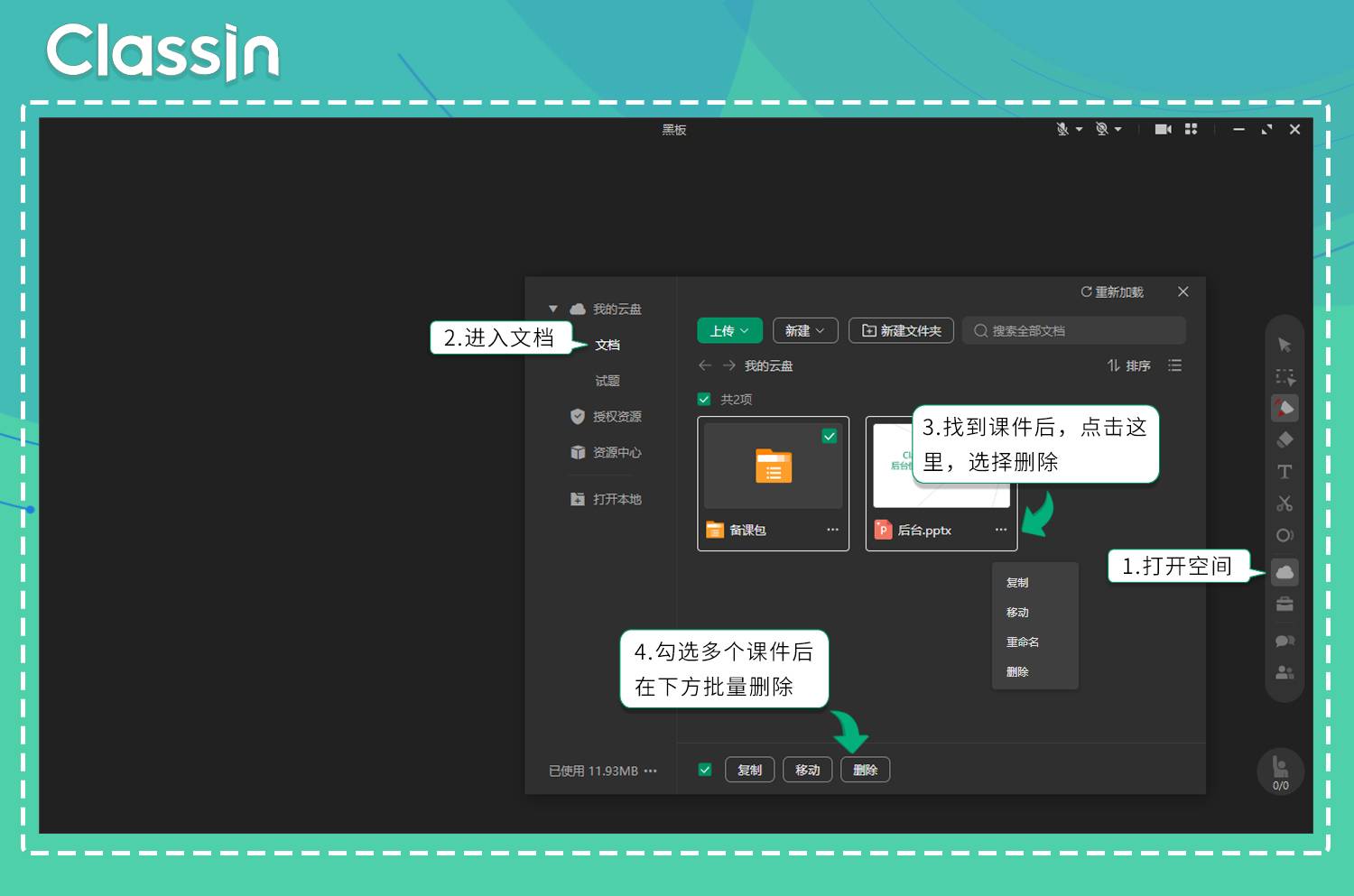Open 授权资源 in sidebar
This screenshot has height=896, width=1354.
coord(617,417)
